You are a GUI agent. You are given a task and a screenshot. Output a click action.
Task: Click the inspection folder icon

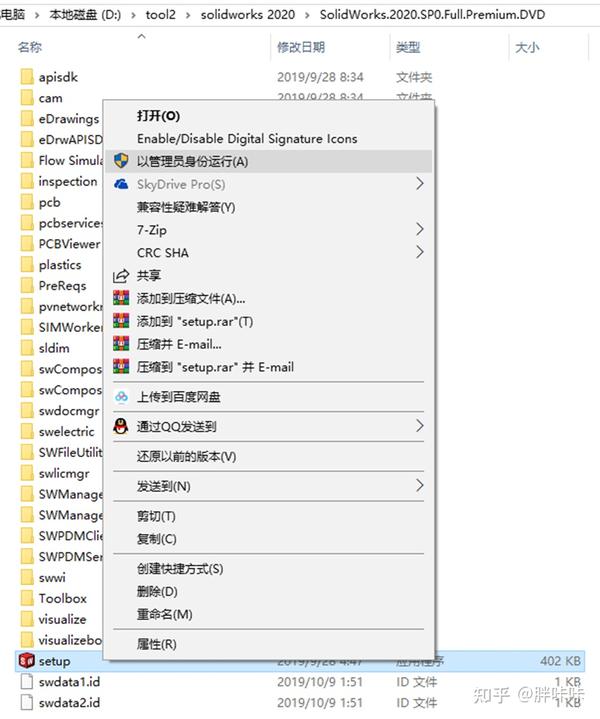click(x=27, y=181)
